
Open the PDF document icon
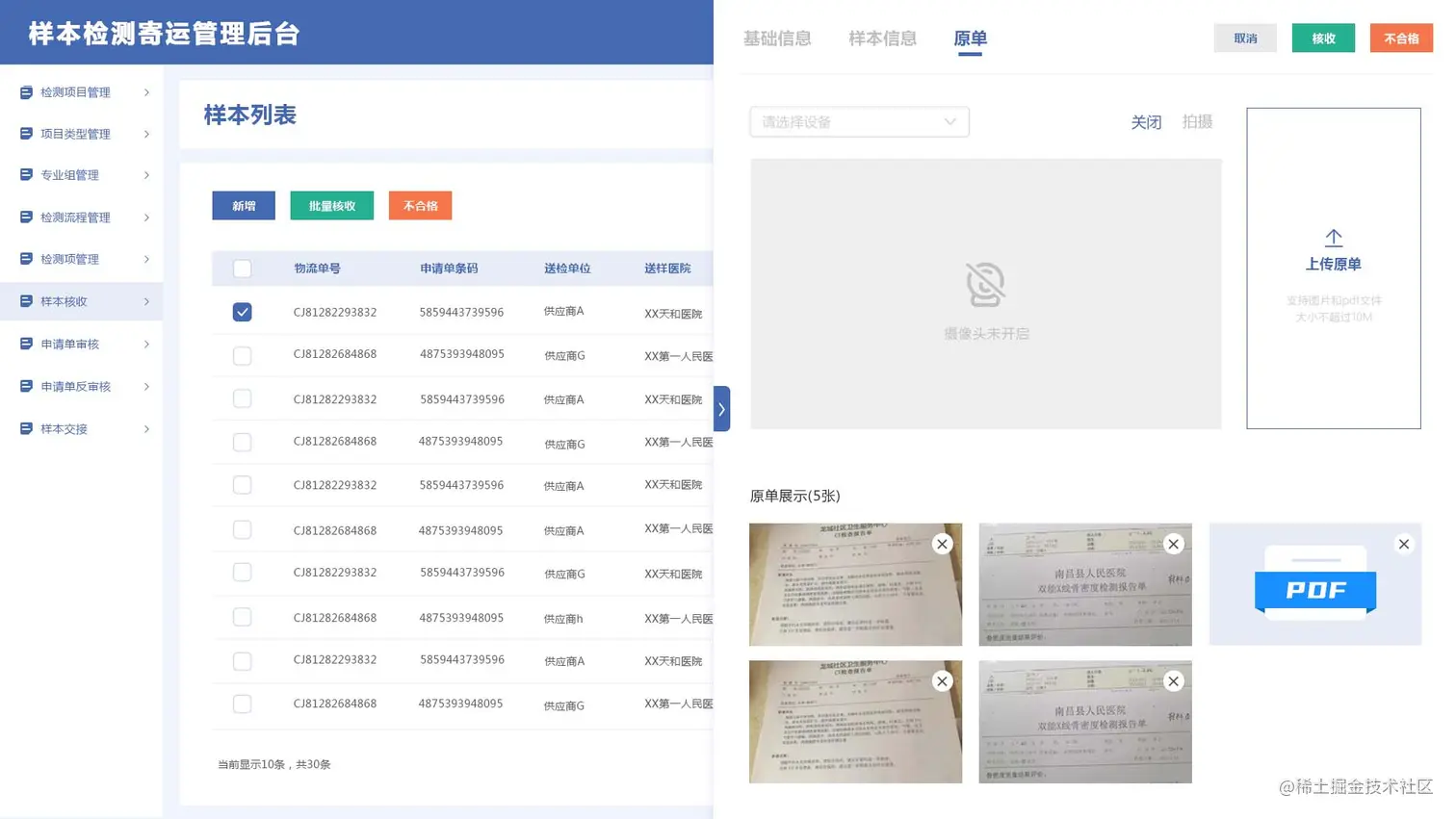[1315, 583]
